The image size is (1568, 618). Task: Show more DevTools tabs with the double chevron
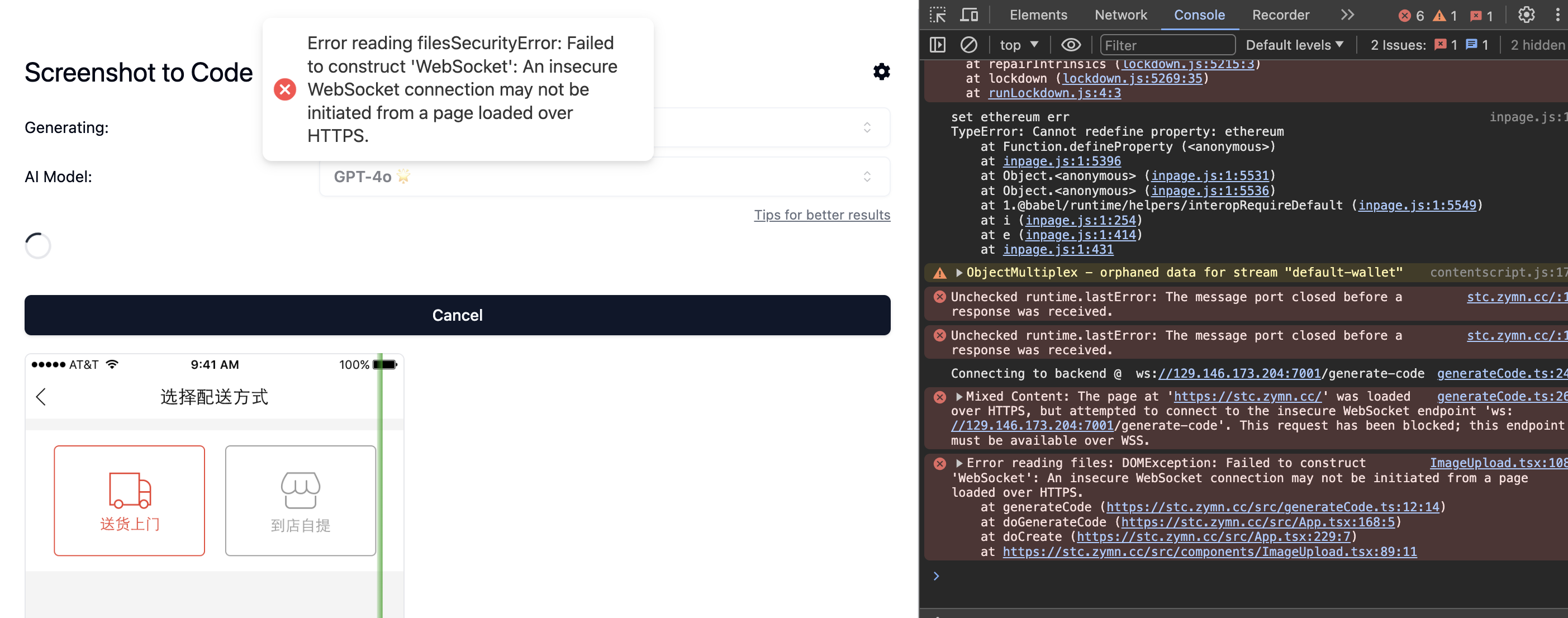click(x=1347, y=15)
